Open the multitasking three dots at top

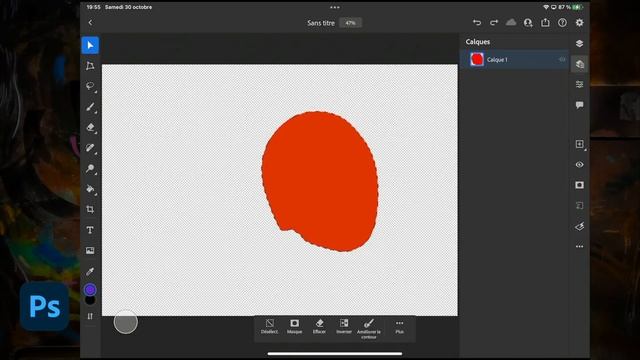pos(335,7)
